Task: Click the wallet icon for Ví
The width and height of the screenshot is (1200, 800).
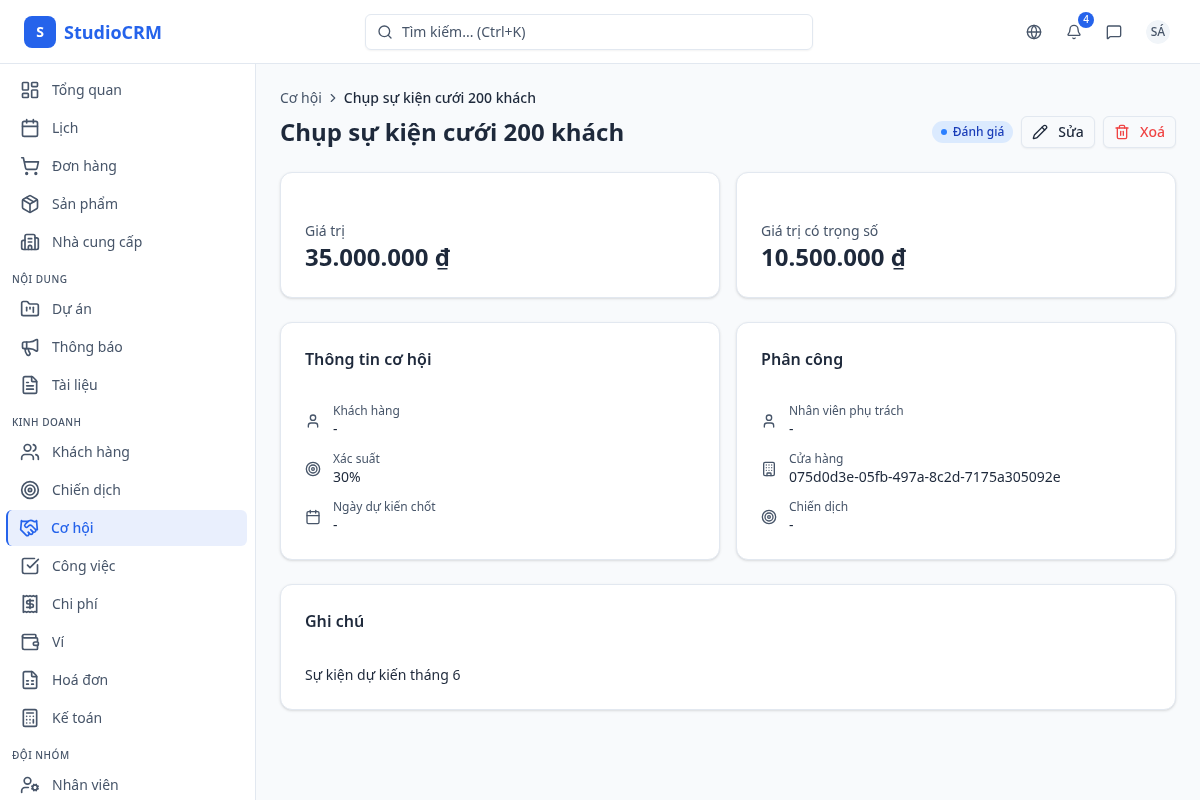Action: 30,642
